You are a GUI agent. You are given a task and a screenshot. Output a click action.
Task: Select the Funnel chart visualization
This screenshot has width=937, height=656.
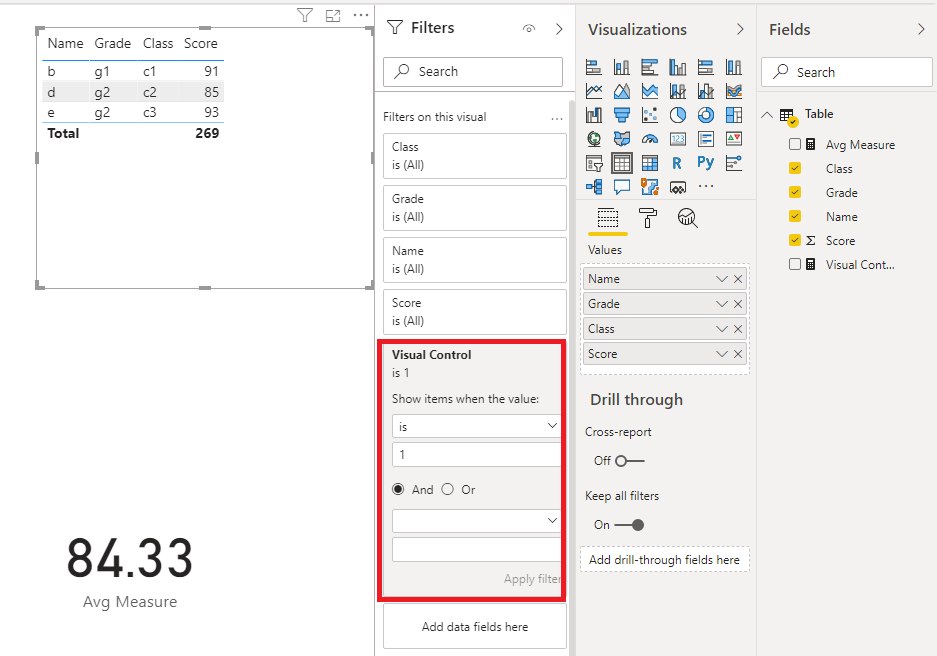point(621,115)
